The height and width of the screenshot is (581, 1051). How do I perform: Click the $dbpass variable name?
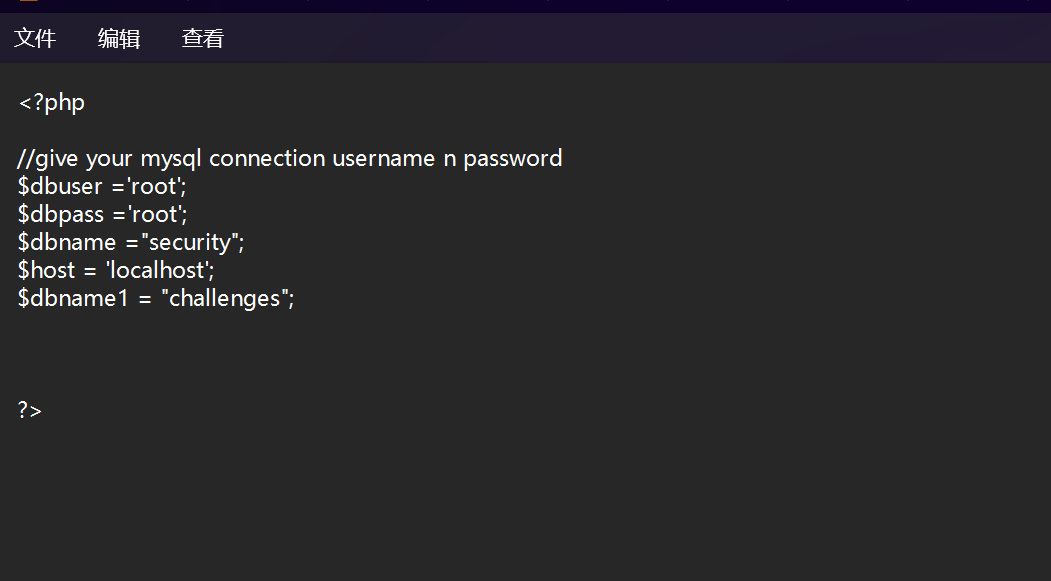pos(61,214)
